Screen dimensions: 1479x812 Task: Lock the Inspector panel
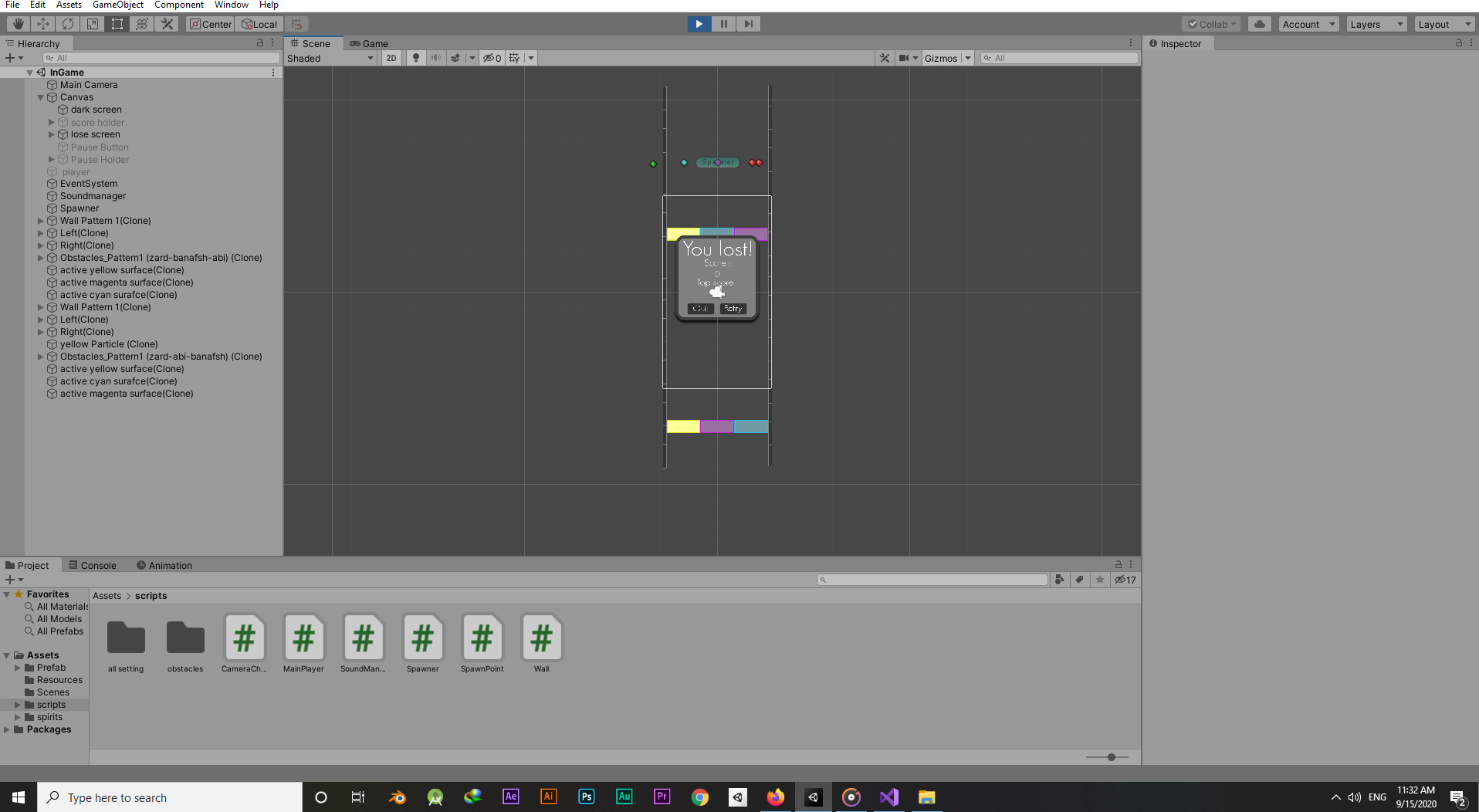tap(1458, 43)
